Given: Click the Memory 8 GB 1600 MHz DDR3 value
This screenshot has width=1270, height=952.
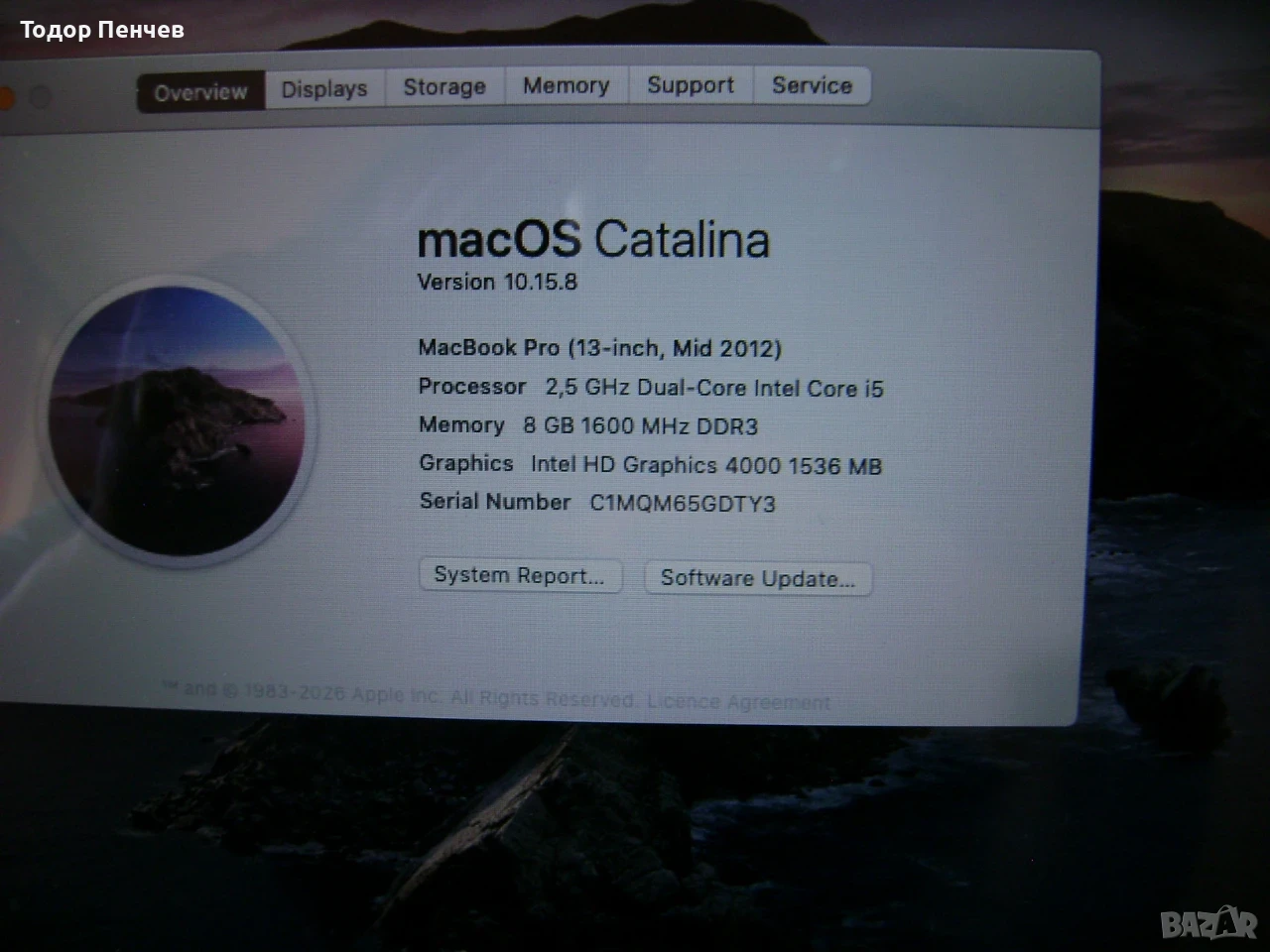Looking at the screenshot, I should tap(640, 426).
